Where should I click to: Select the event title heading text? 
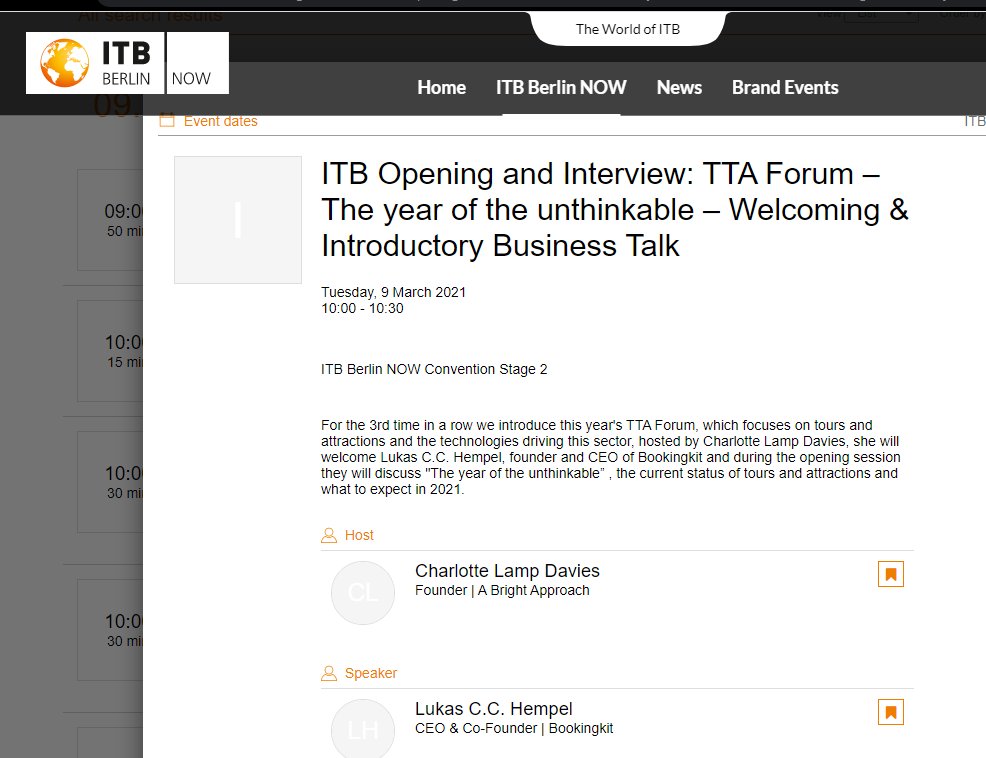[x=614, y=209]
